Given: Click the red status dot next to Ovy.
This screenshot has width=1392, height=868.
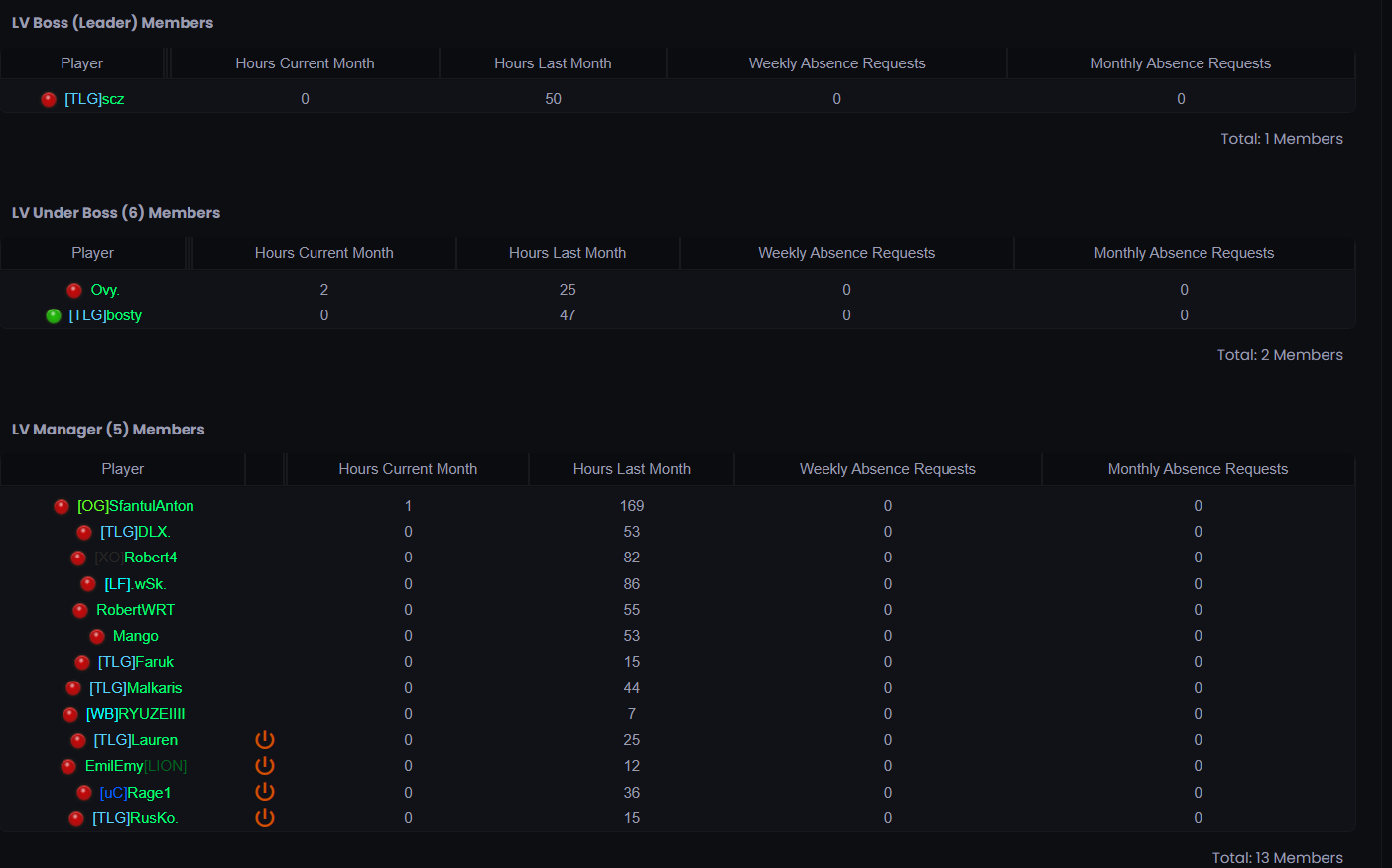Looking at the screenshot, I should [x=74, y=290].
